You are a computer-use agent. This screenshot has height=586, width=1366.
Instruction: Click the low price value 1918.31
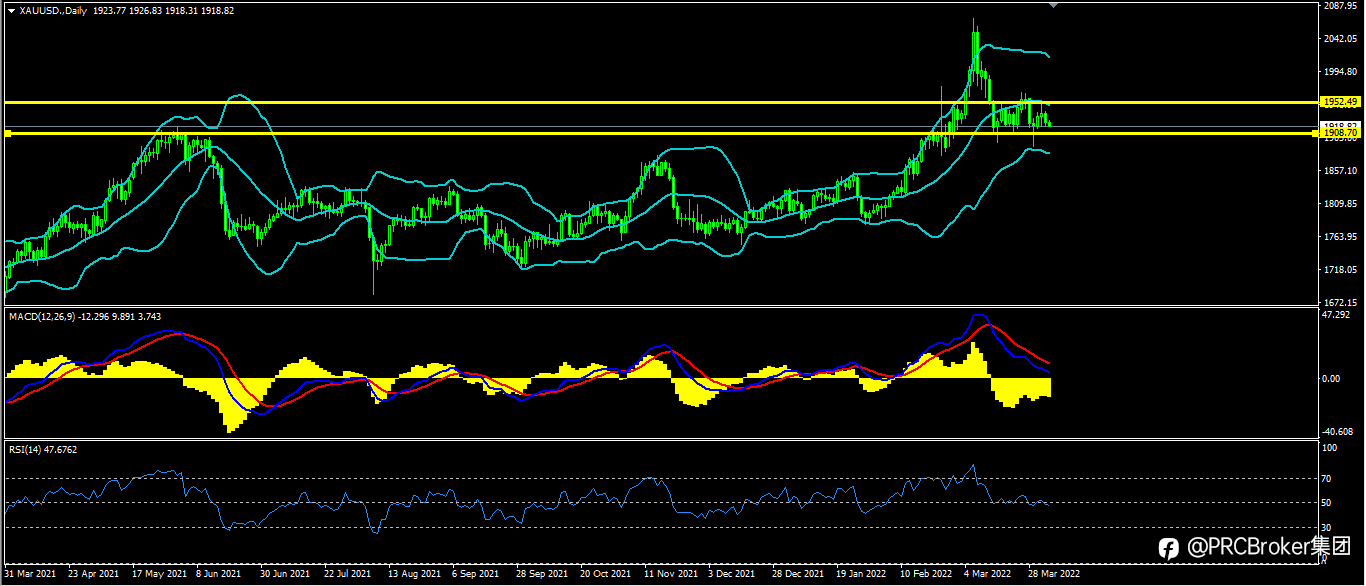click(181, 10)
